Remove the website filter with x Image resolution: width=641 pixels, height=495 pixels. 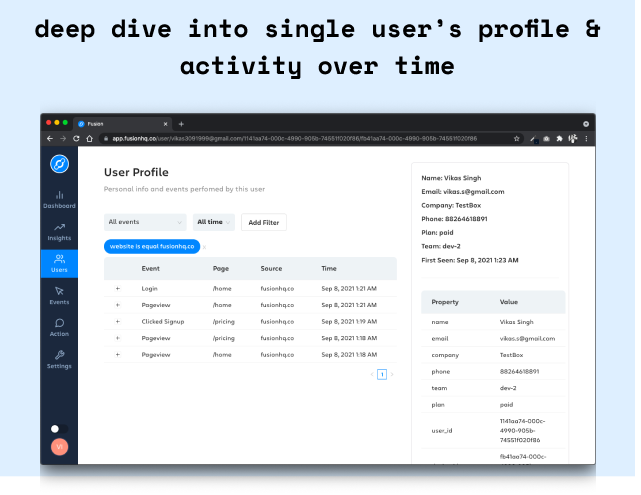(204, 247)
